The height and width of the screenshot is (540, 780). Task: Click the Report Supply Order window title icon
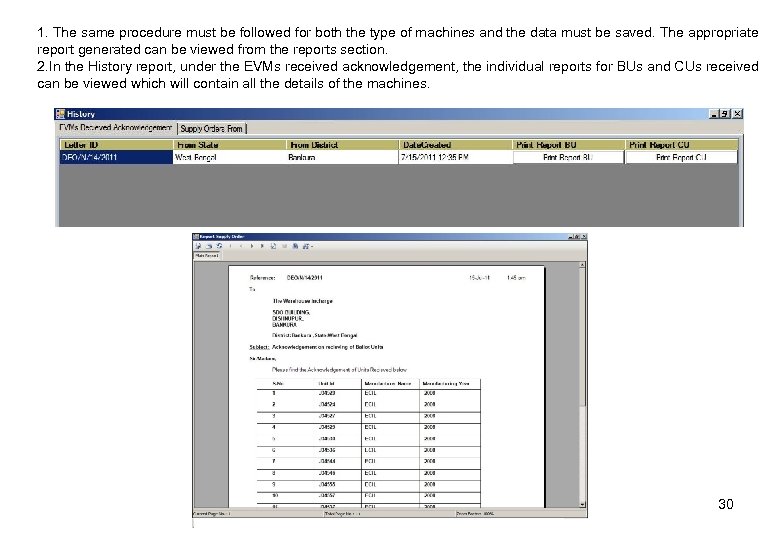click(x=195, y=237)
